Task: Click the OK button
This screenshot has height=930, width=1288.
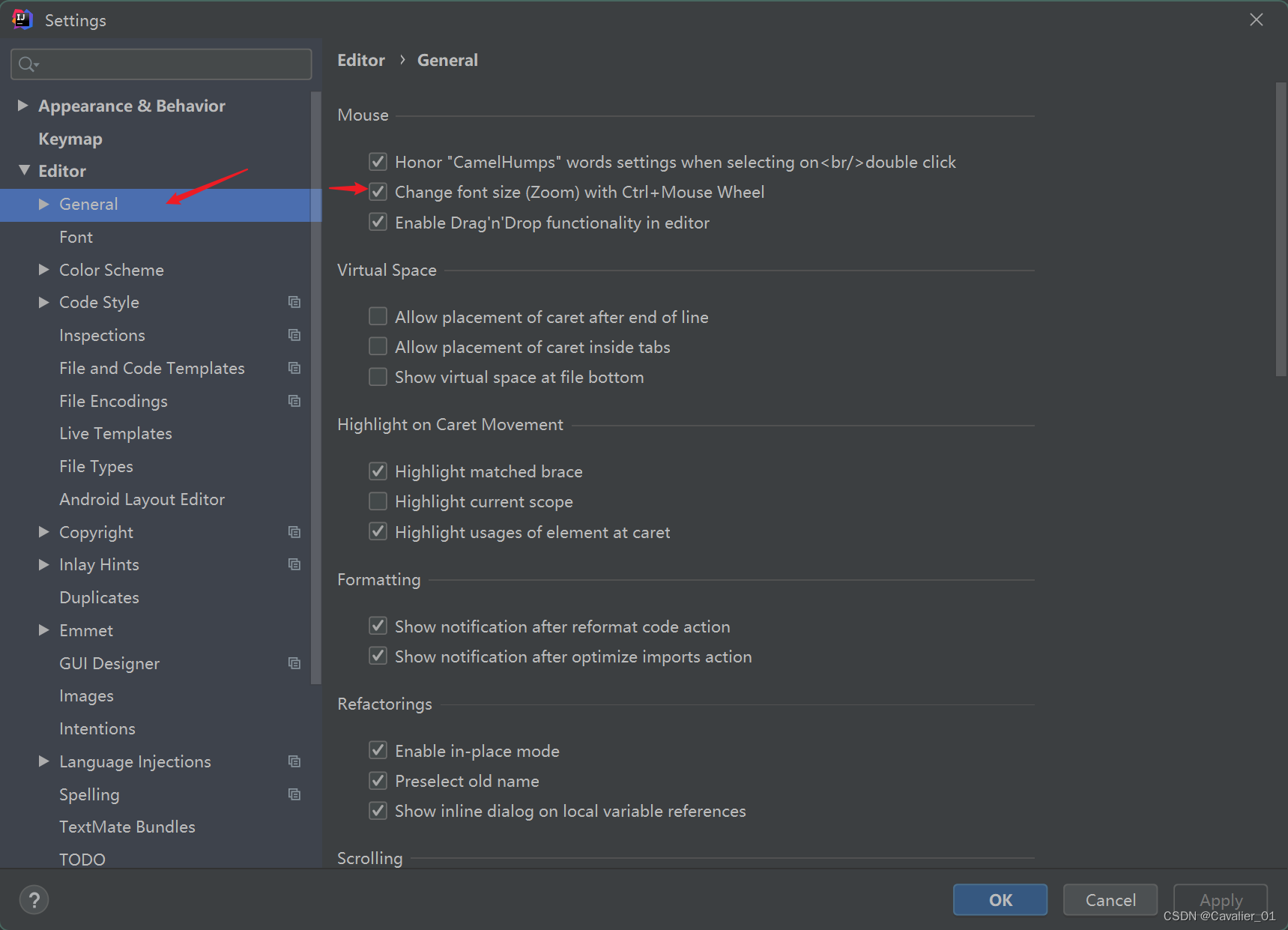Action: [x=1000, y=899]
